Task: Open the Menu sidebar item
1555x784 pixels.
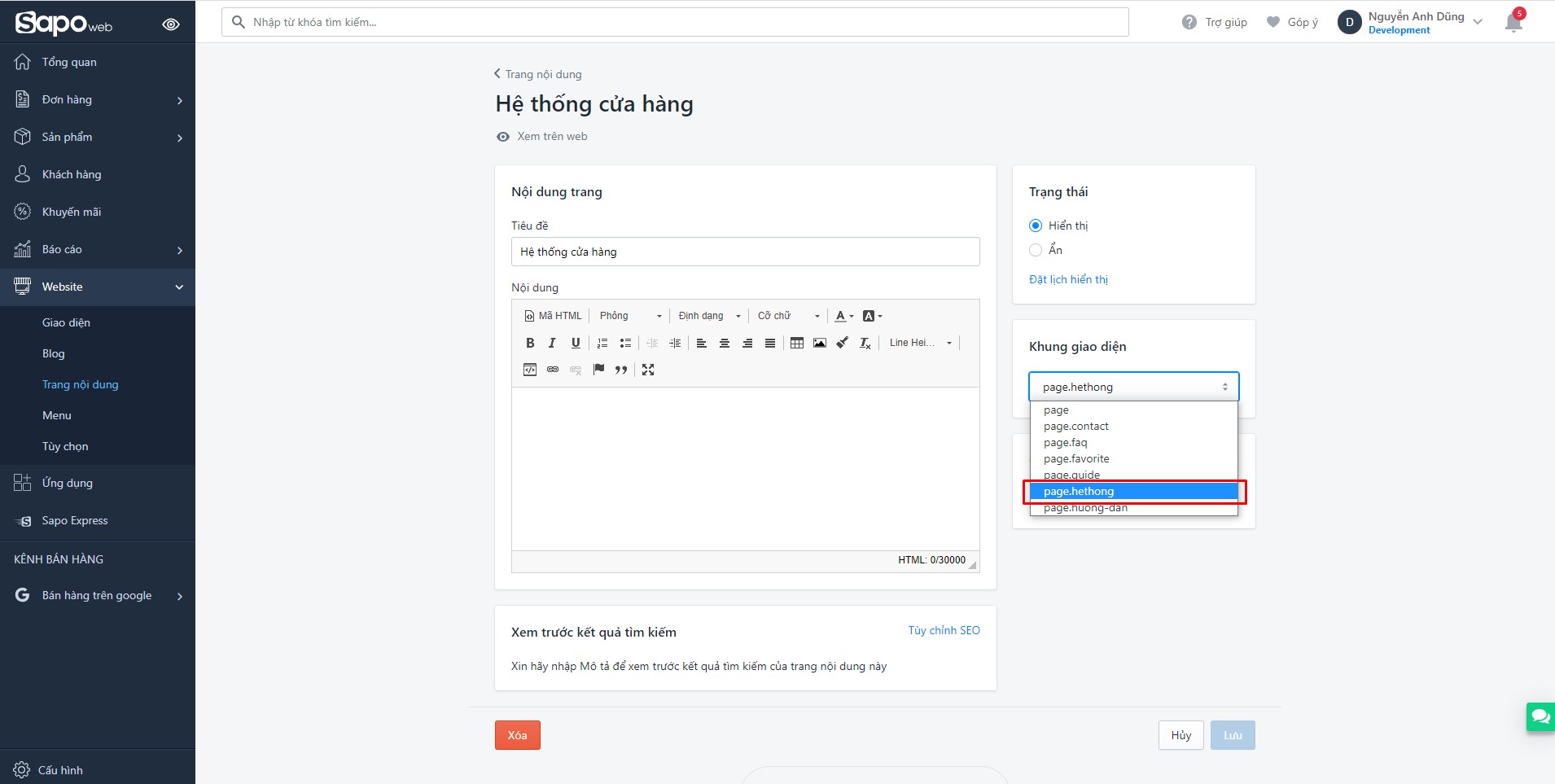Action: (56, 415)
